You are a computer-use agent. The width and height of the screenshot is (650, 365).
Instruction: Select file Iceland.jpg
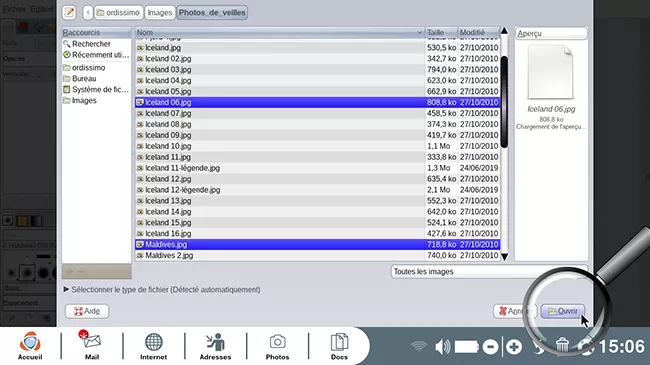pyautogui.click(x=318, y=48)
